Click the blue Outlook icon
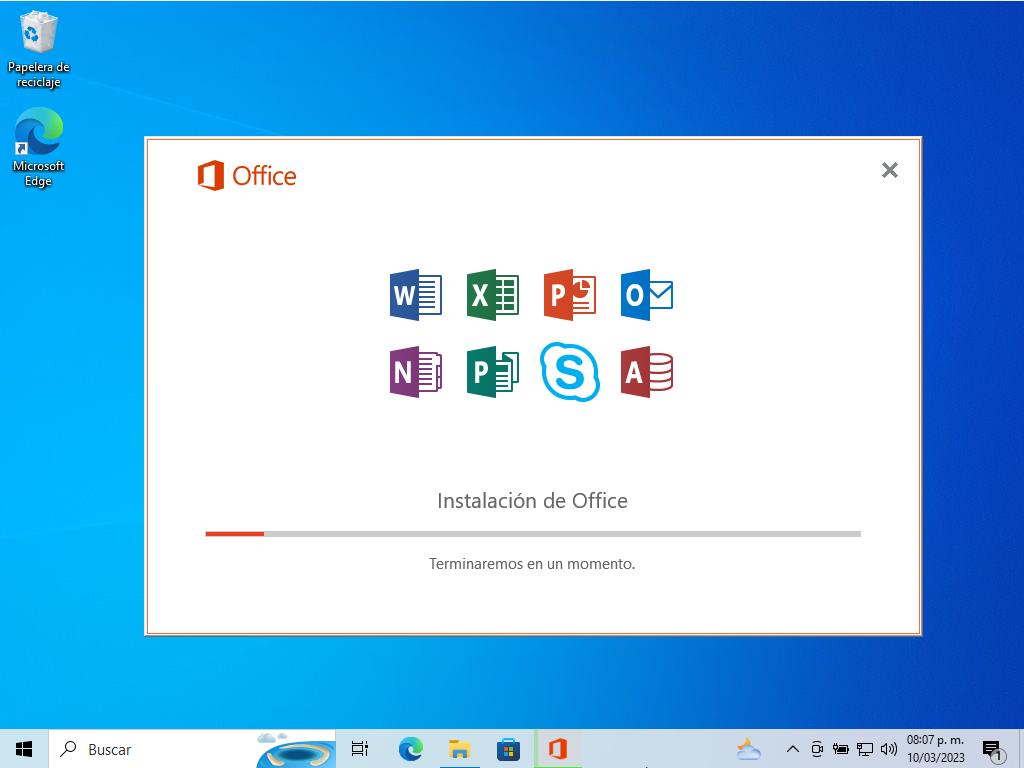The height and width of the screenshot is (768, 1024). tap(646, 295)
